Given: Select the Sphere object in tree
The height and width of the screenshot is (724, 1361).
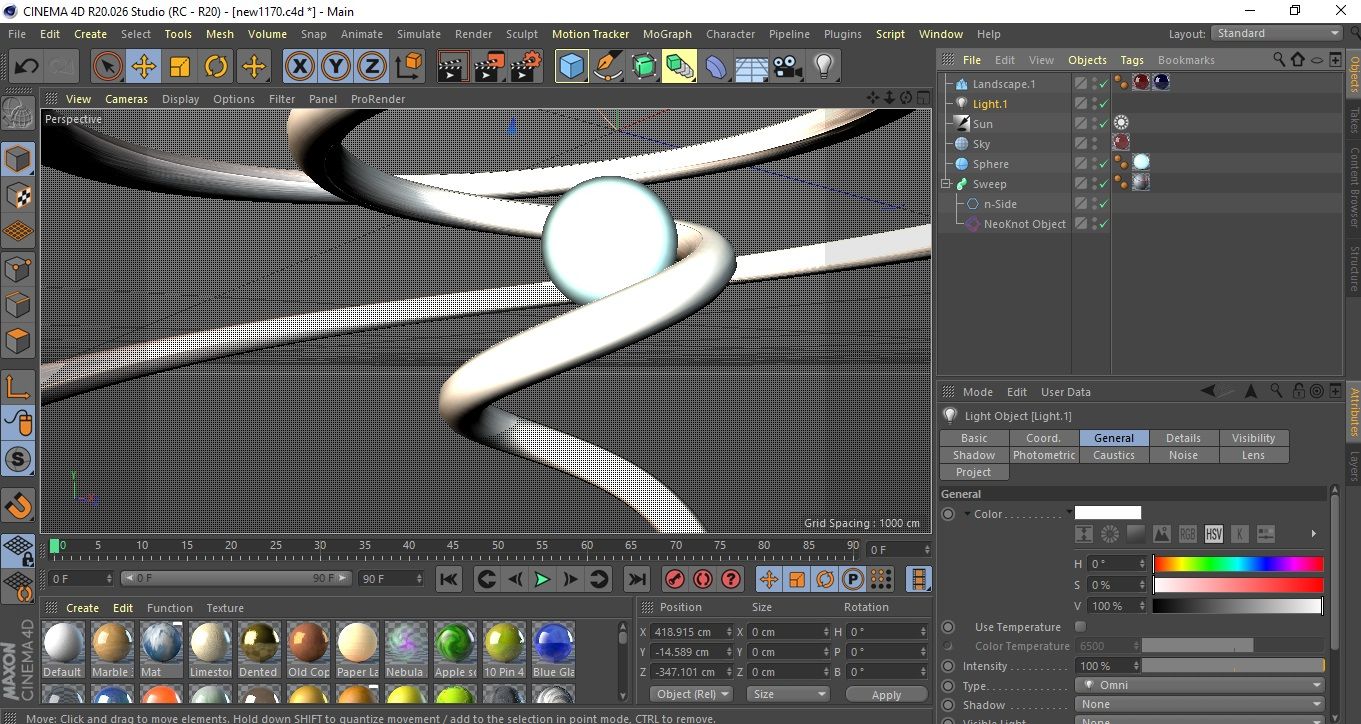Looking at the screenshot, I should [990, 164].
